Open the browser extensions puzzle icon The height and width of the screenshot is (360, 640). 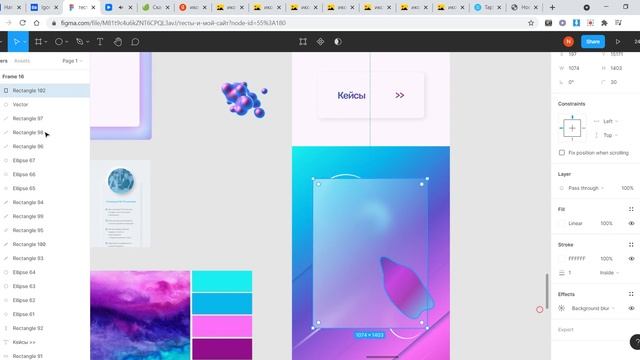coord(604,23)
